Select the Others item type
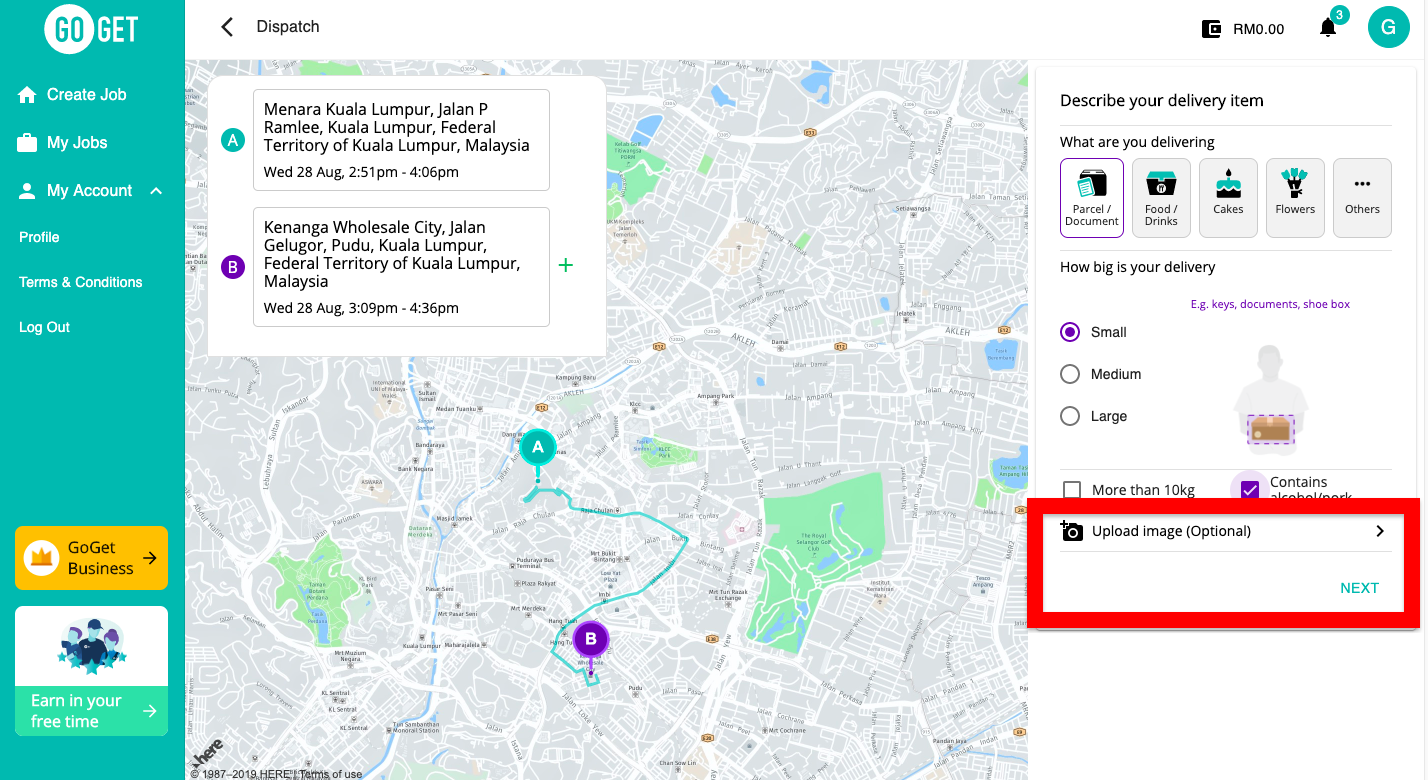 pos(1362,198)
